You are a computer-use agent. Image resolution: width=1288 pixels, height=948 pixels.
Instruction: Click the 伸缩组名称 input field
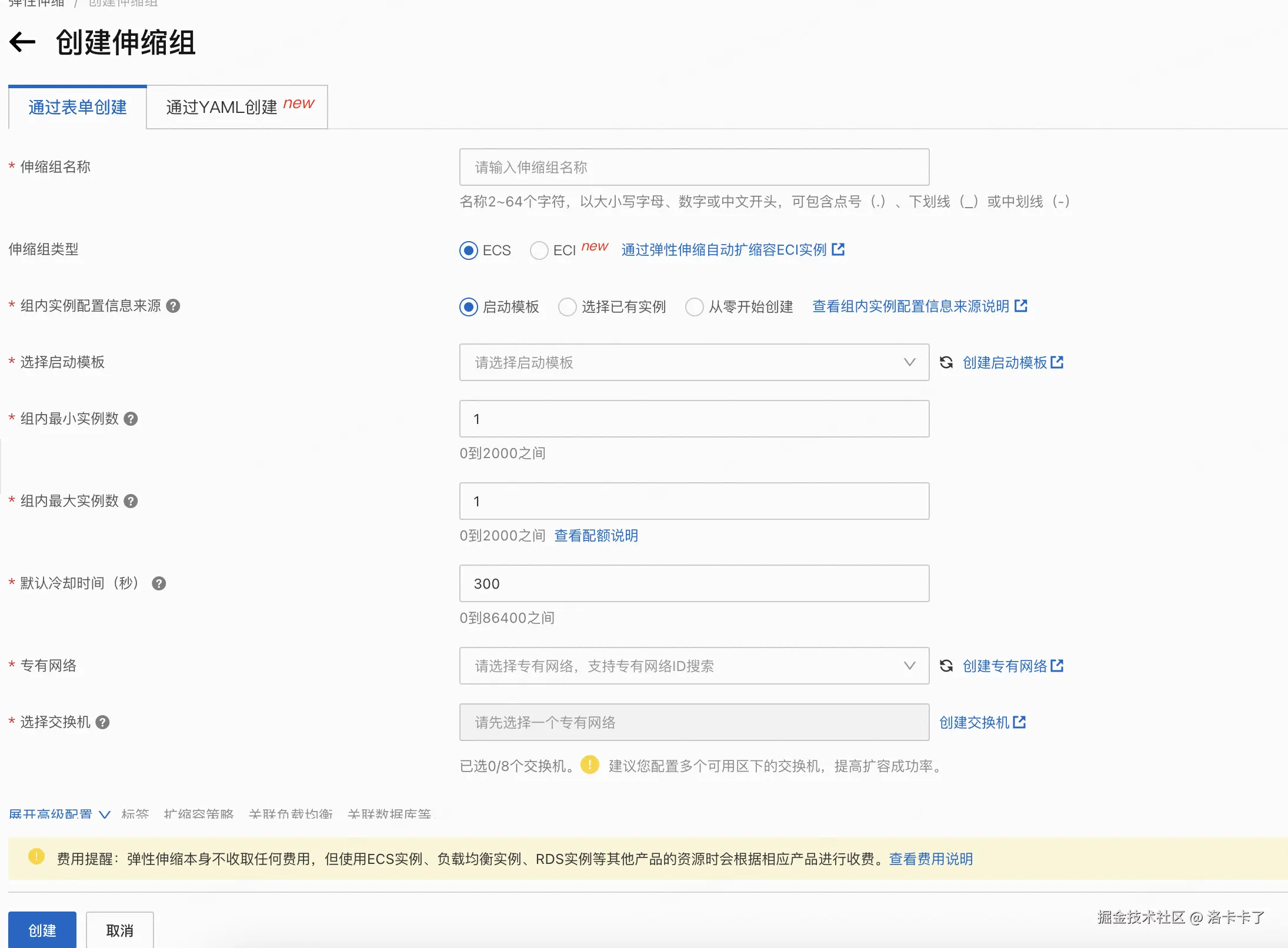[x=694, y=167]
